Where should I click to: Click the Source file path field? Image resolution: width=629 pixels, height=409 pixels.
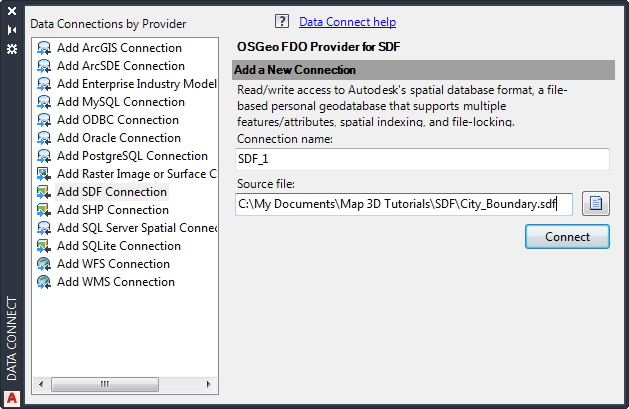point(403,204)
